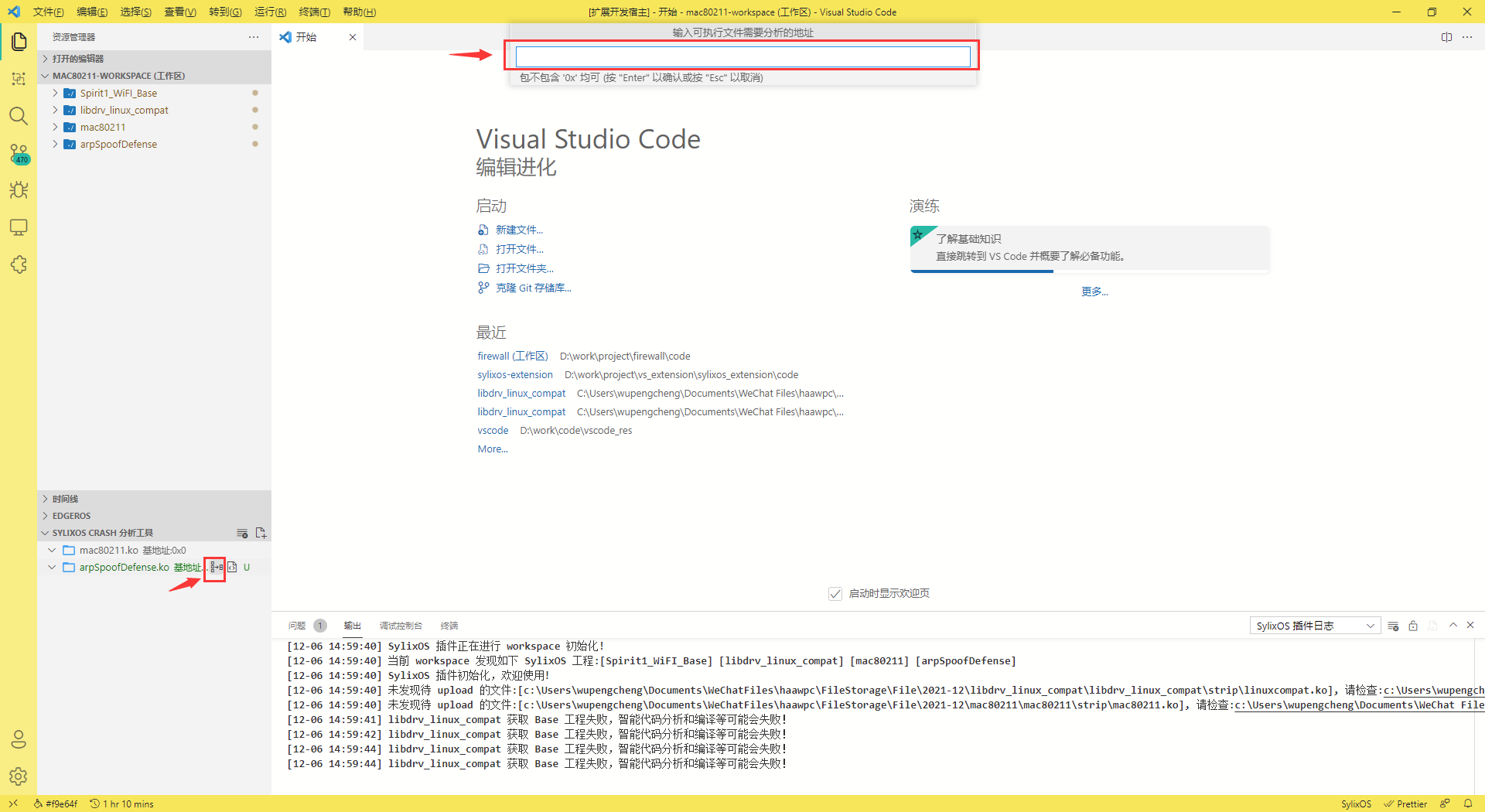Viewport: 1485px width, 812px height.
Task: Open recent sylixos-extension link
Action: pyautogui.click(x=515, y=374)
